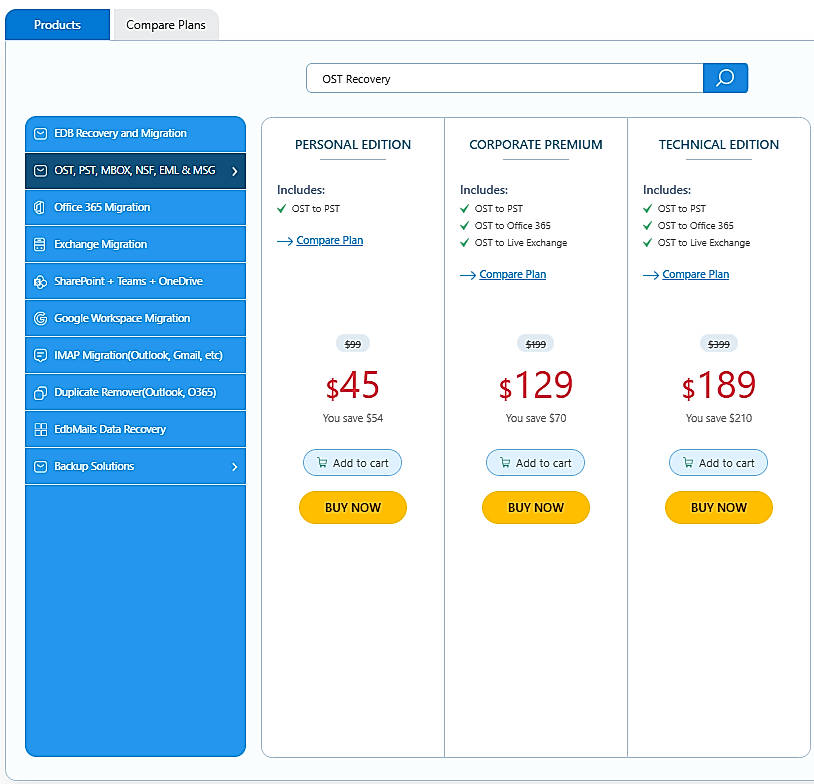Open Office 365 Migration category
This screenshot has width=814, height=784.
135,207
